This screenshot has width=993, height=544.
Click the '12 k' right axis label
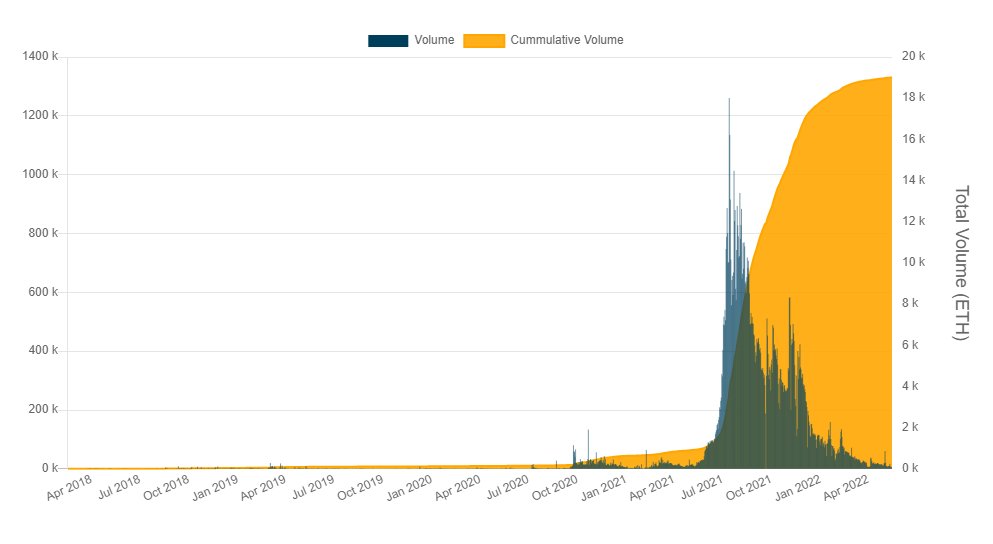pos(913,221)
